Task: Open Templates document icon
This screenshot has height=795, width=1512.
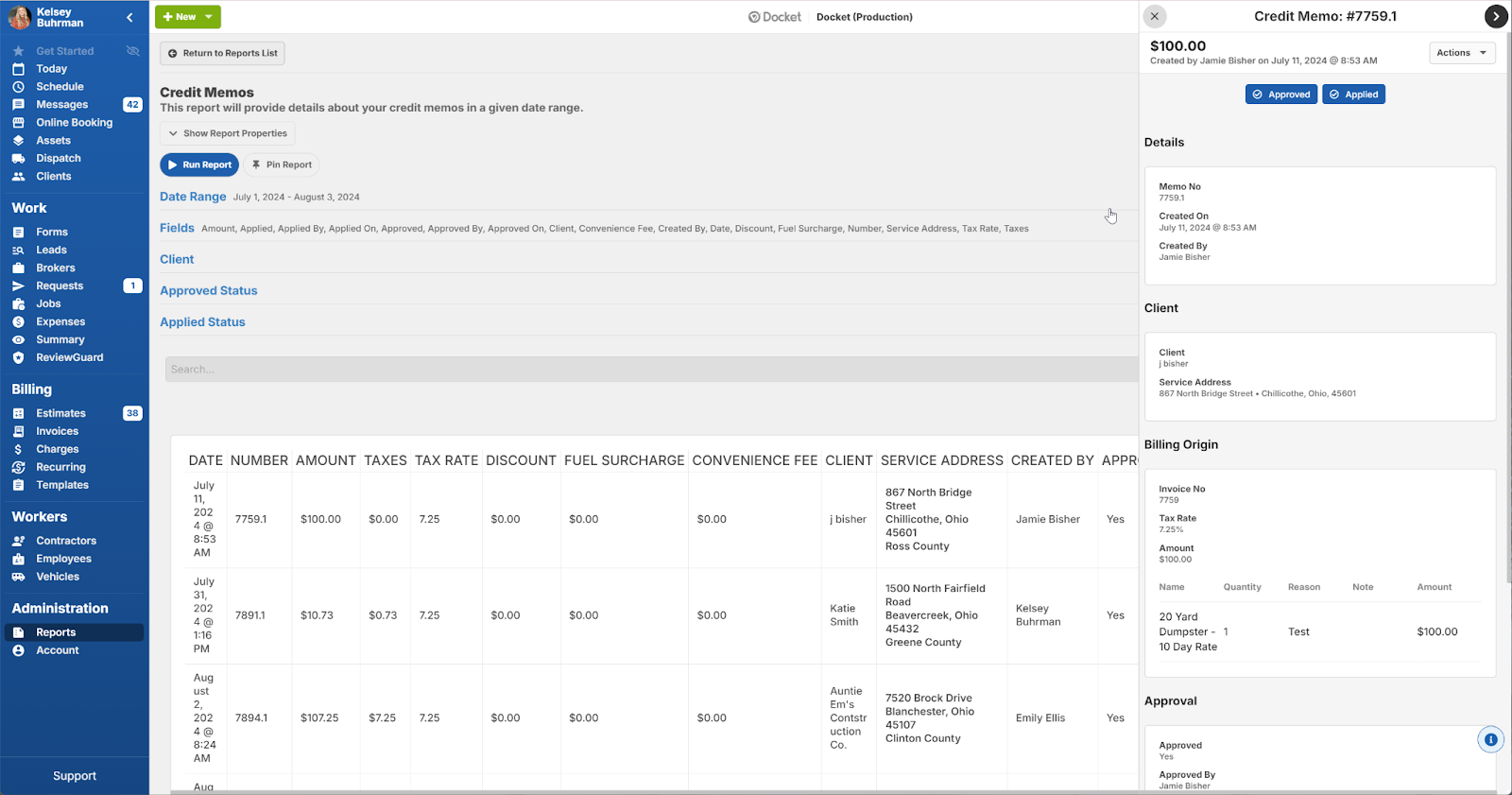Action: (x=18, y=486)
